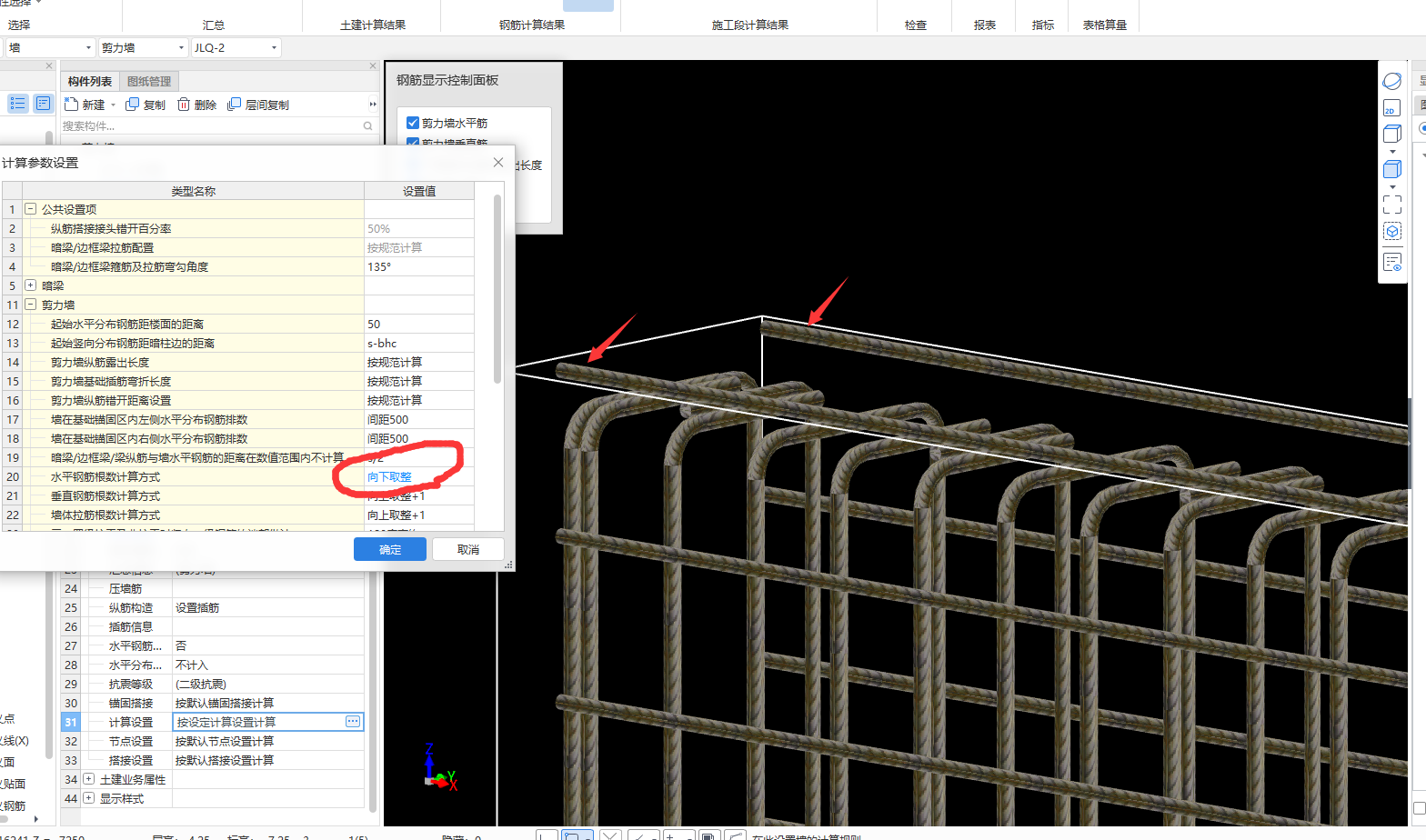Click the form view icon beside list icon

(43, 104)
